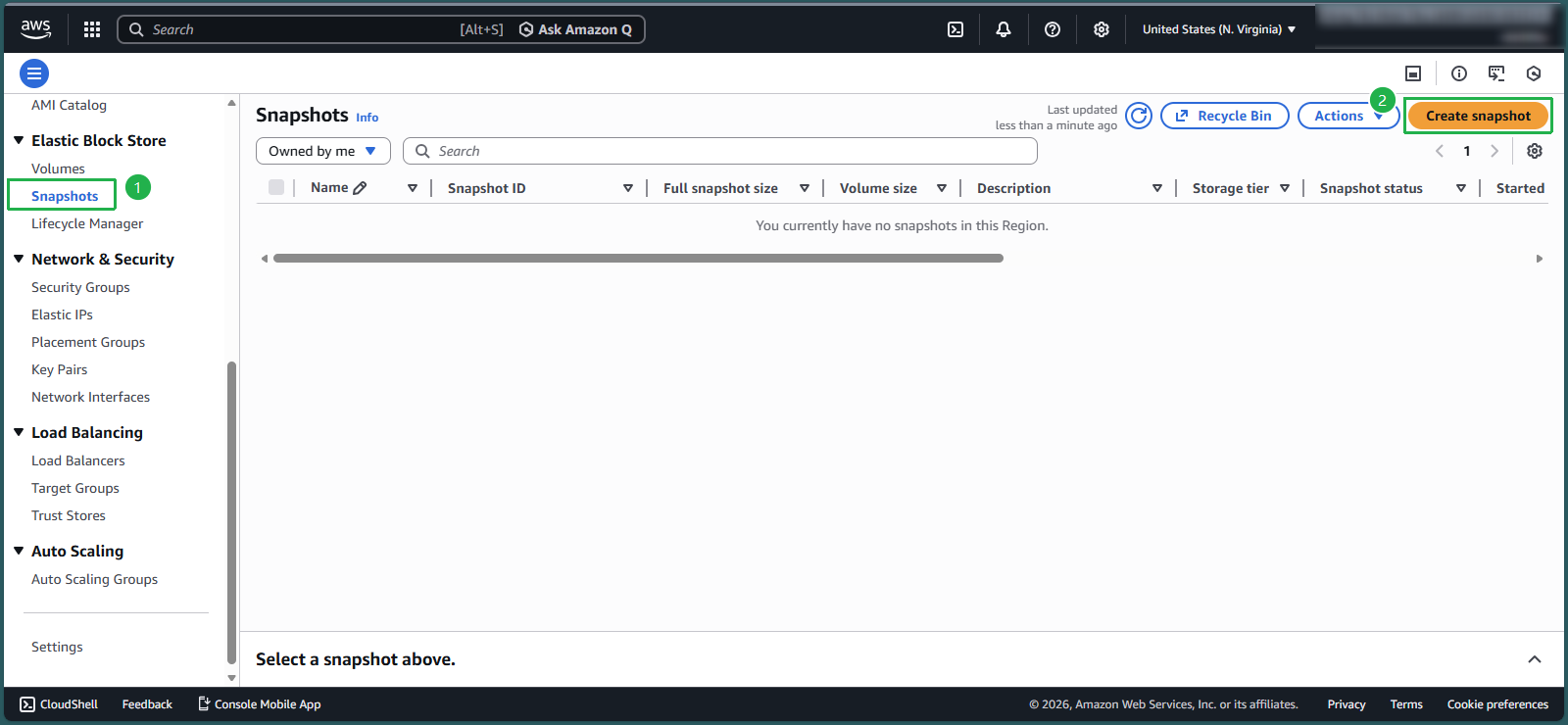Collapse the Network & Security section
The image size is (1568, 725).
pyautogui.click(x=19, y=259)
